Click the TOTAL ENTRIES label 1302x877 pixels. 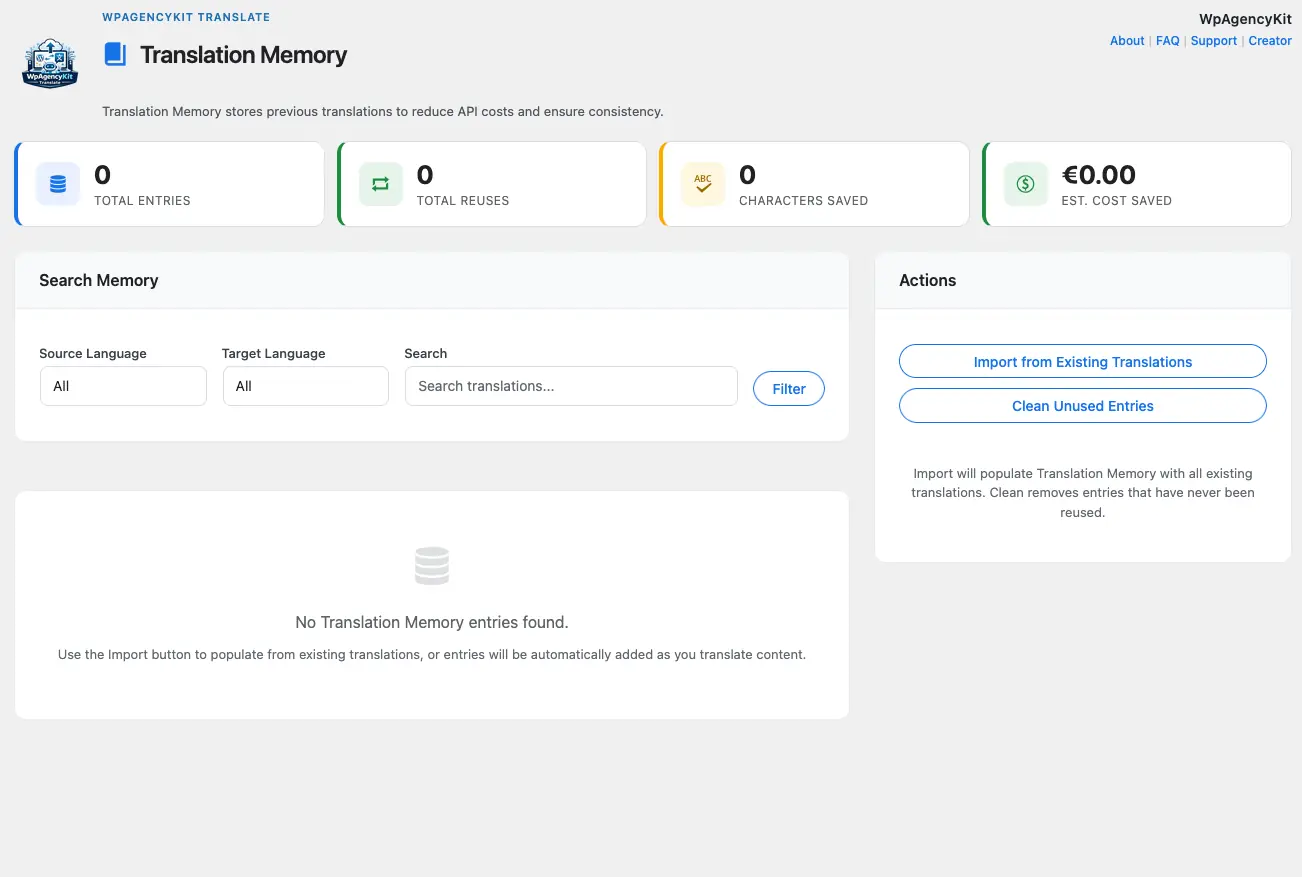(x=142, y=201)
